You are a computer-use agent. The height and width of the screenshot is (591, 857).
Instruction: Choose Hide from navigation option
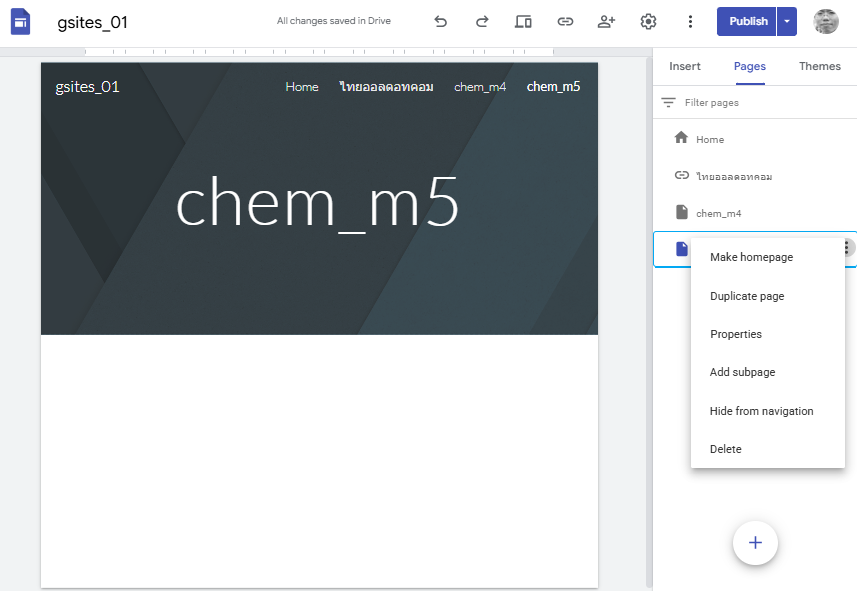coord(761,411)
